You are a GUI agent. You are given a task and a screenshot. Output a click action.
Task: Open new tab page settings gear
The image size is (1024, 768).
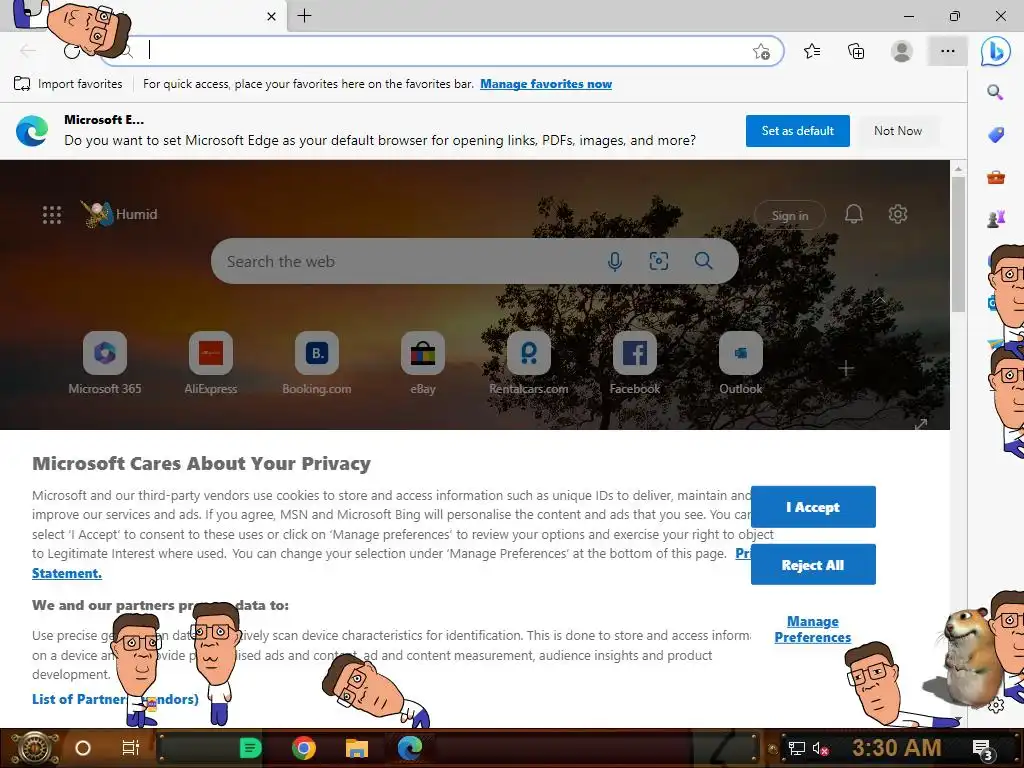[x=898, y=214]
